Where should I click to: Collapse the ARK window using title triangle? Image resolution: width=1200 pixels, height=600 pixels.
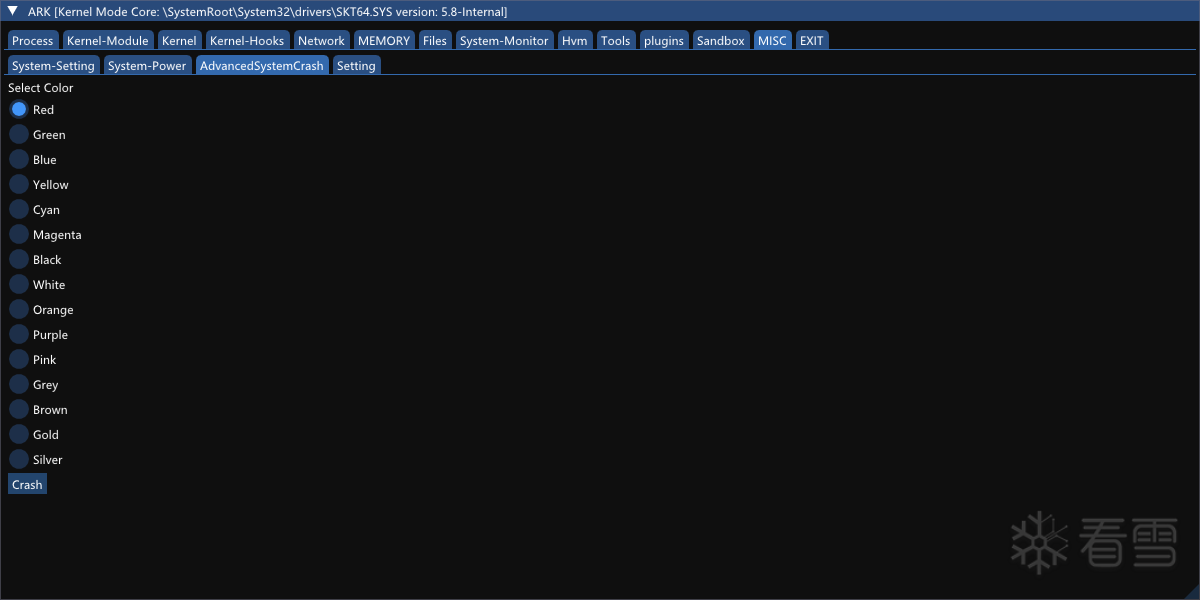pyautogui.click(x=13, y=11)
